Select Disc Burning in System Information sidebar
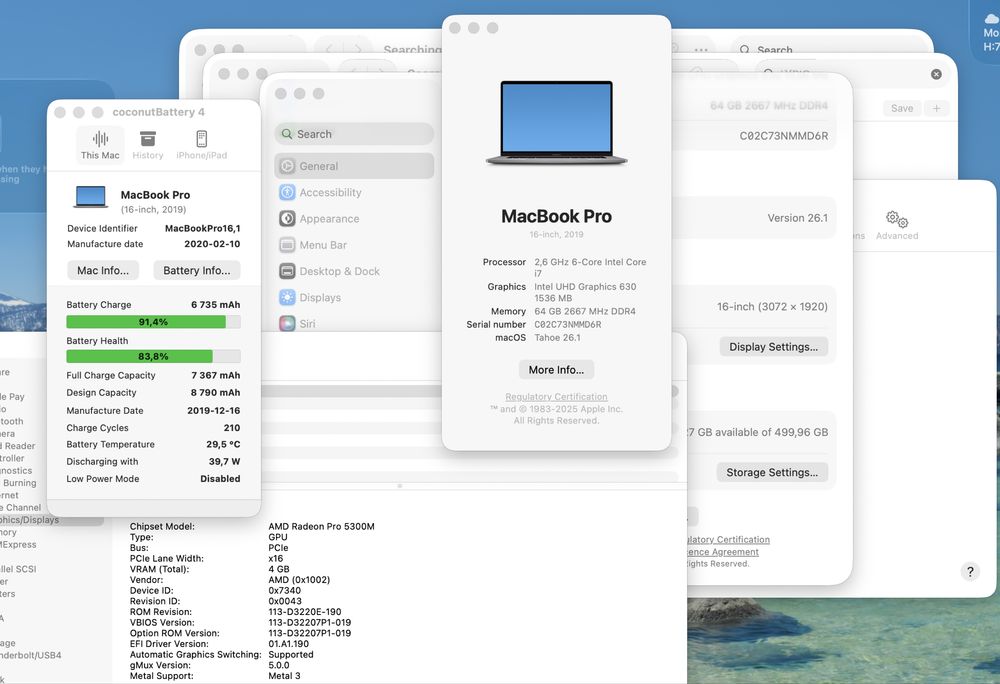 (x=18, y=483)
